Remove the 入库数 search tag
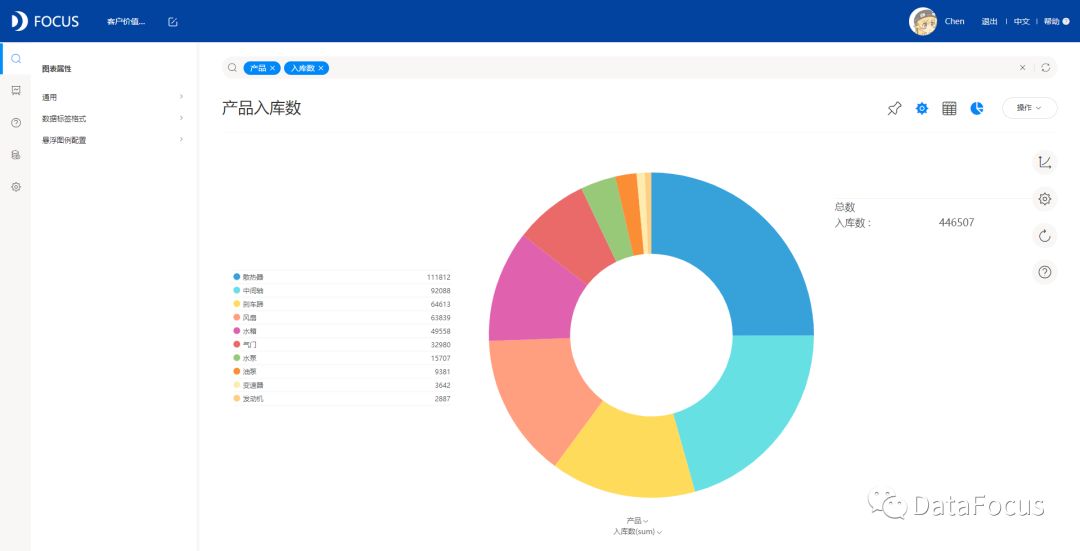Viewport: 1080px width, 551px height. (321, 68)
